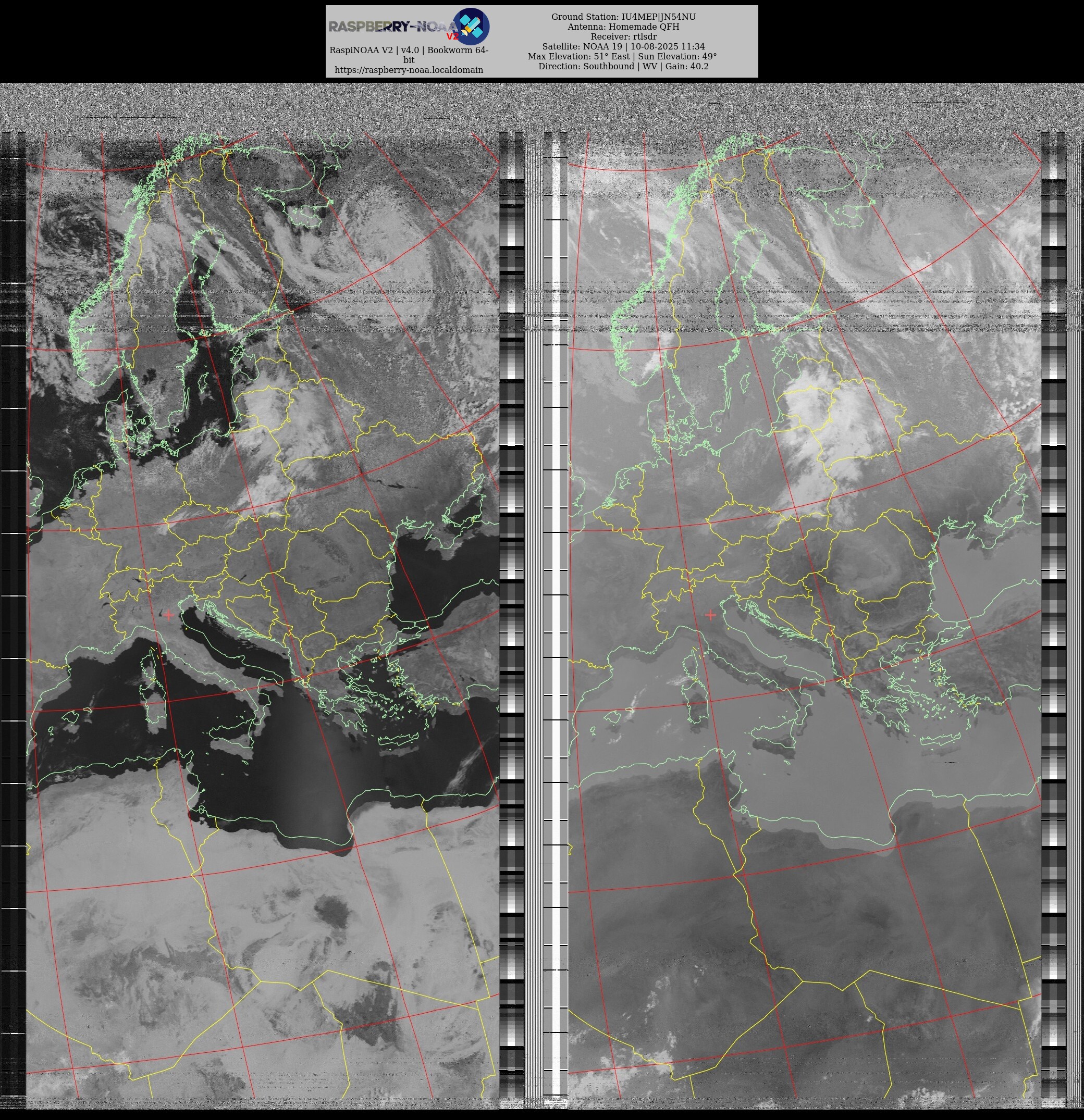Select the 'Satellite: NOAA 19' date line
The height and width of the screenshot is (1120, 1084).
[623, 46]
